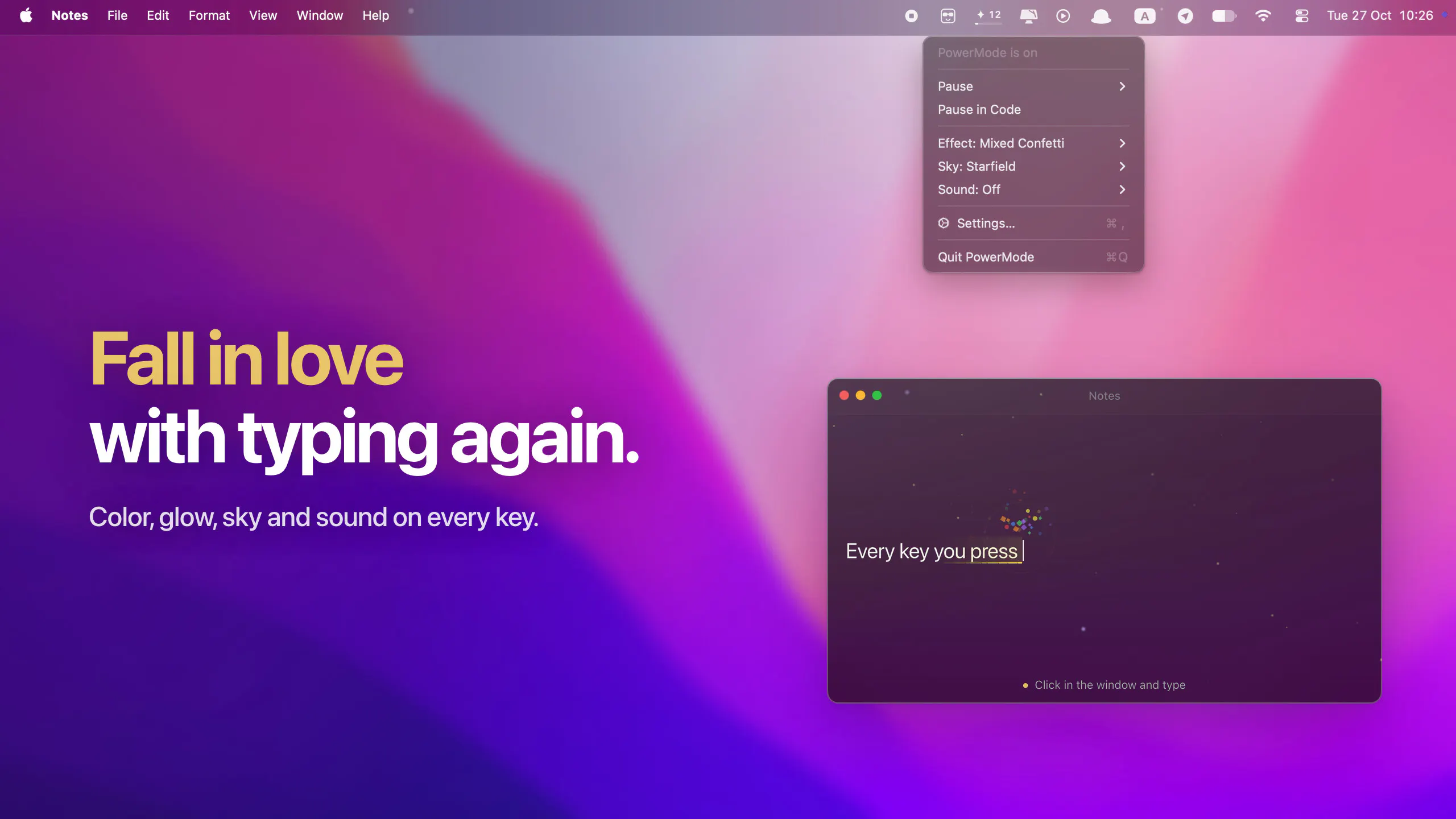Viewport: 1456px width, 819px height.
Task: Expand the Sound: Off submenu chevron
Action: (1122, 189)
